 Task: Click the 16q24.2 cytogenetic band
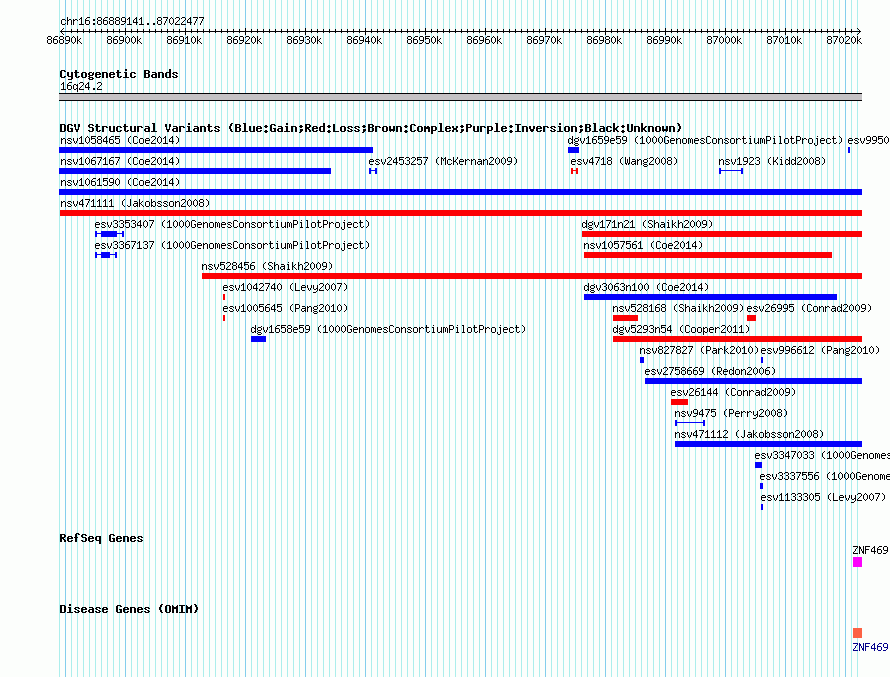click(460, 97)
